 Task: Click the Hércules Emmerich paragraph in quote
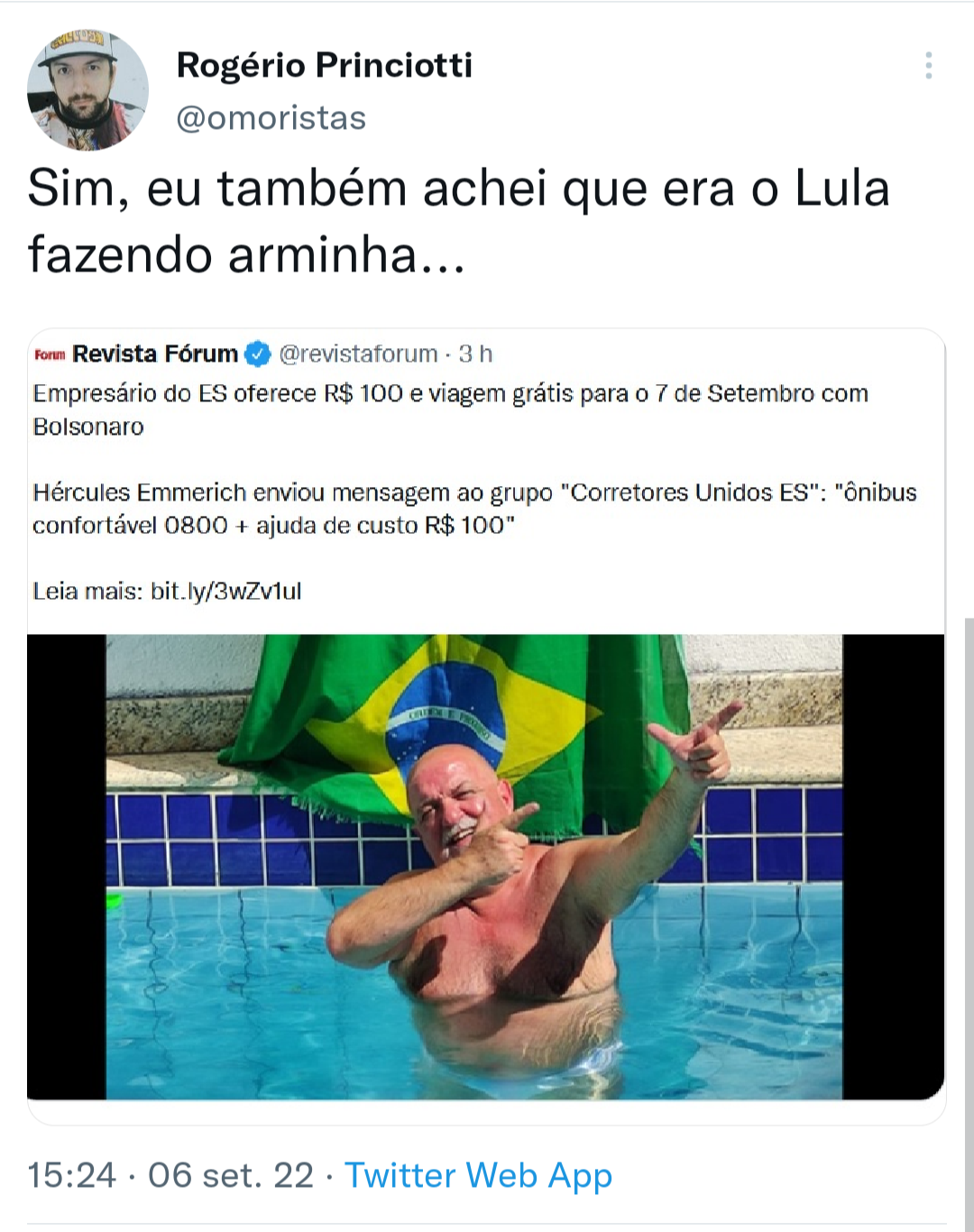click(x=475, y=509)
